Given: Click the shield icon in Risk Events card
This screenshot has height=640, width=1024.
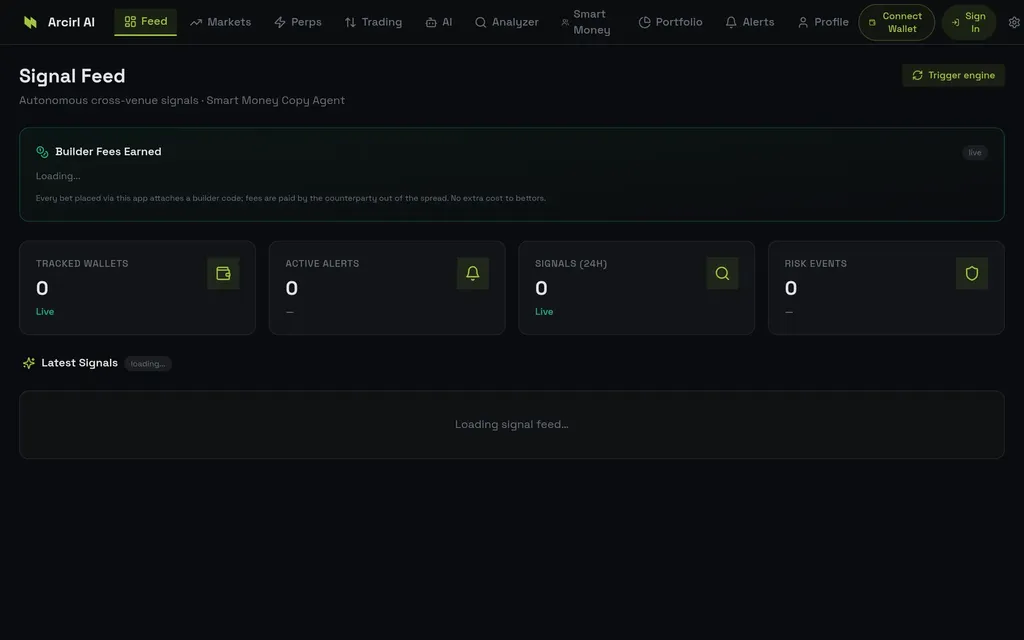Looking at the screenshot, I should pos(972,274).
